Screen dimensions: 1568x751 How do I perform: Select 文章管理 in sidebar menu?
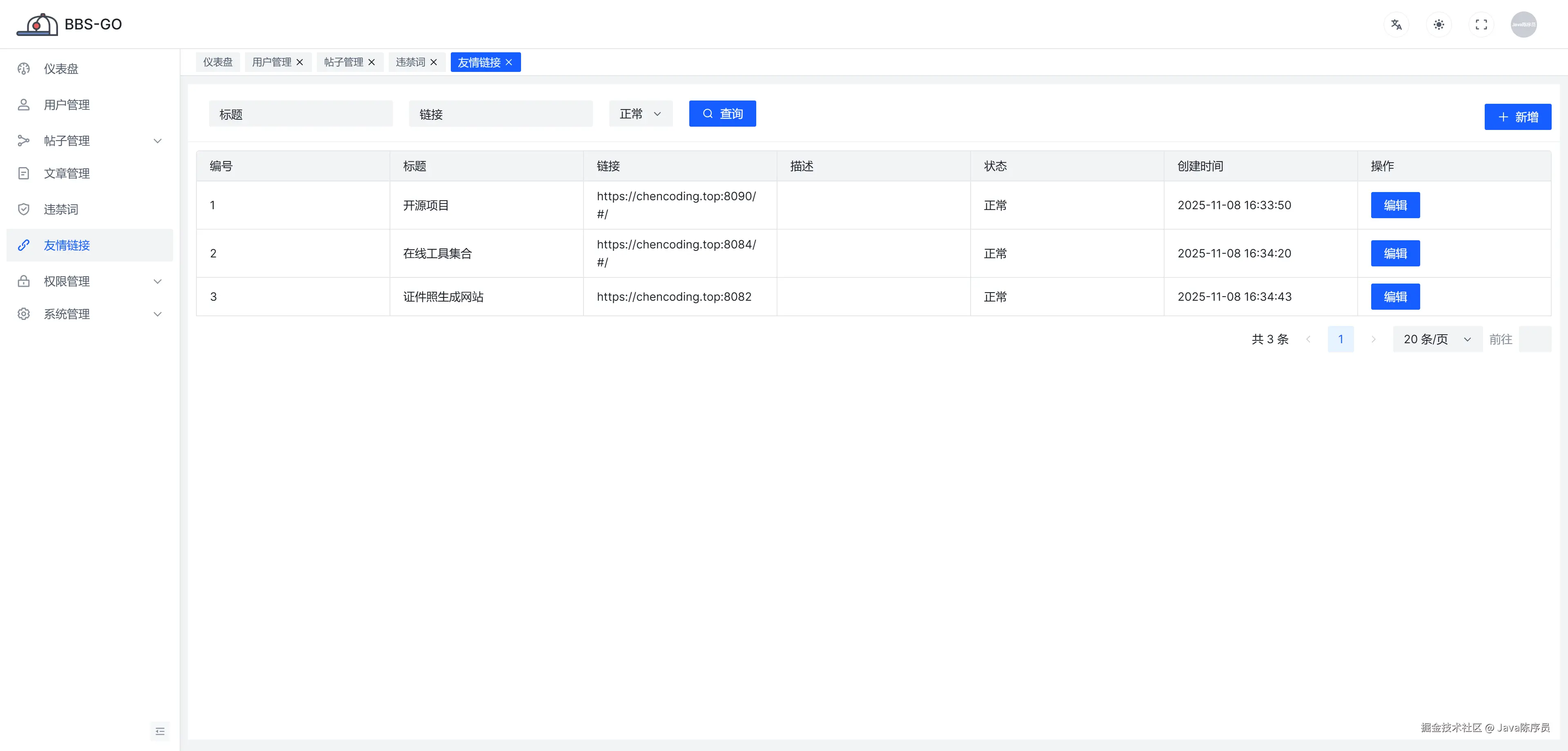pos(67,174)
